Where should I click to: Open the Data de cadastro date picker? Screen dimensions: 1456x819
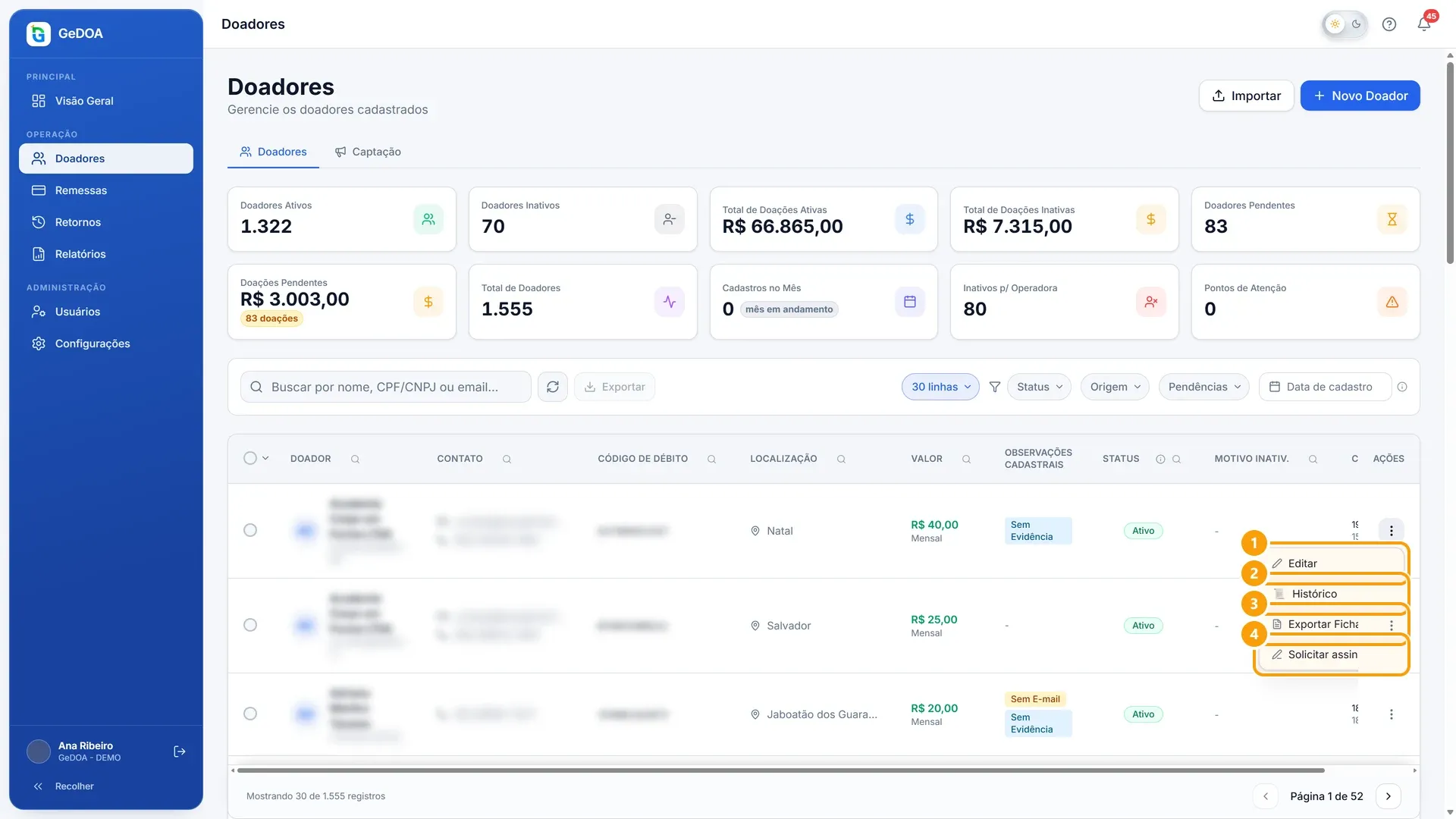[1325, 387]
